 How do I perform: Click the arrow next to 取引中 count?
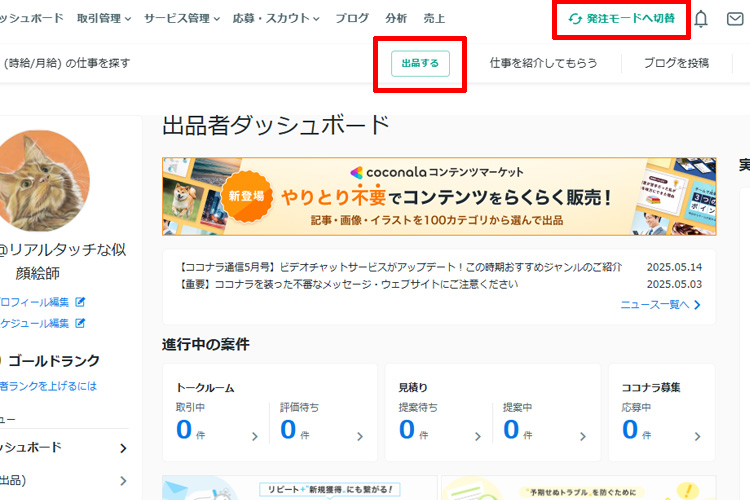254,436
